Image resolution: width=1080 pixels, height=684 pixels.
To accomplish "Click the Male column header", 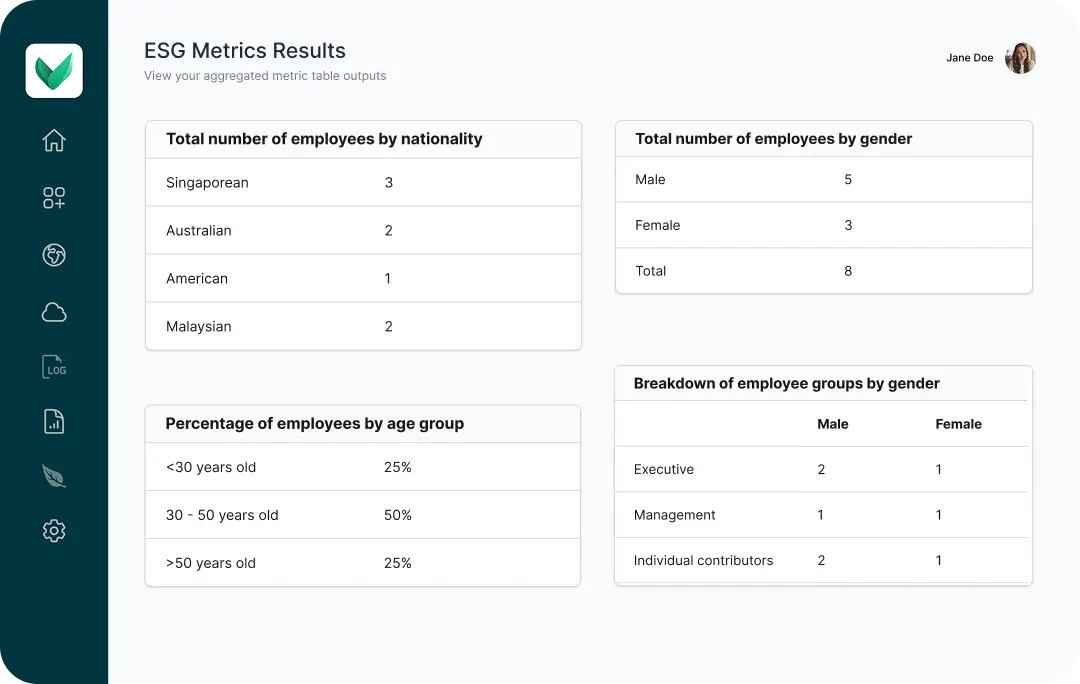I will pyautogui.click(x=832, y=424).
